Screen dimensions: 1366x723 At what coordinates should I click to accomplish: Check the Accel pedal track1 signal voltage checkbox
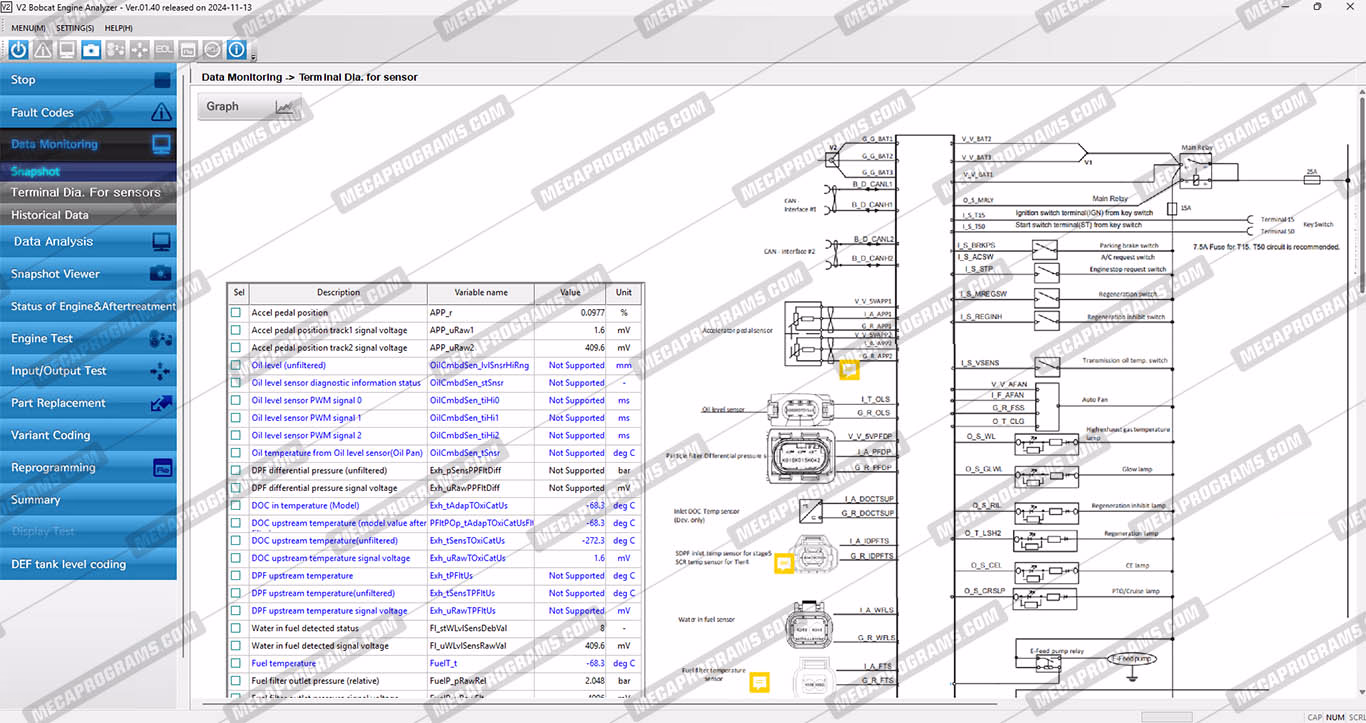coord(237,330)
